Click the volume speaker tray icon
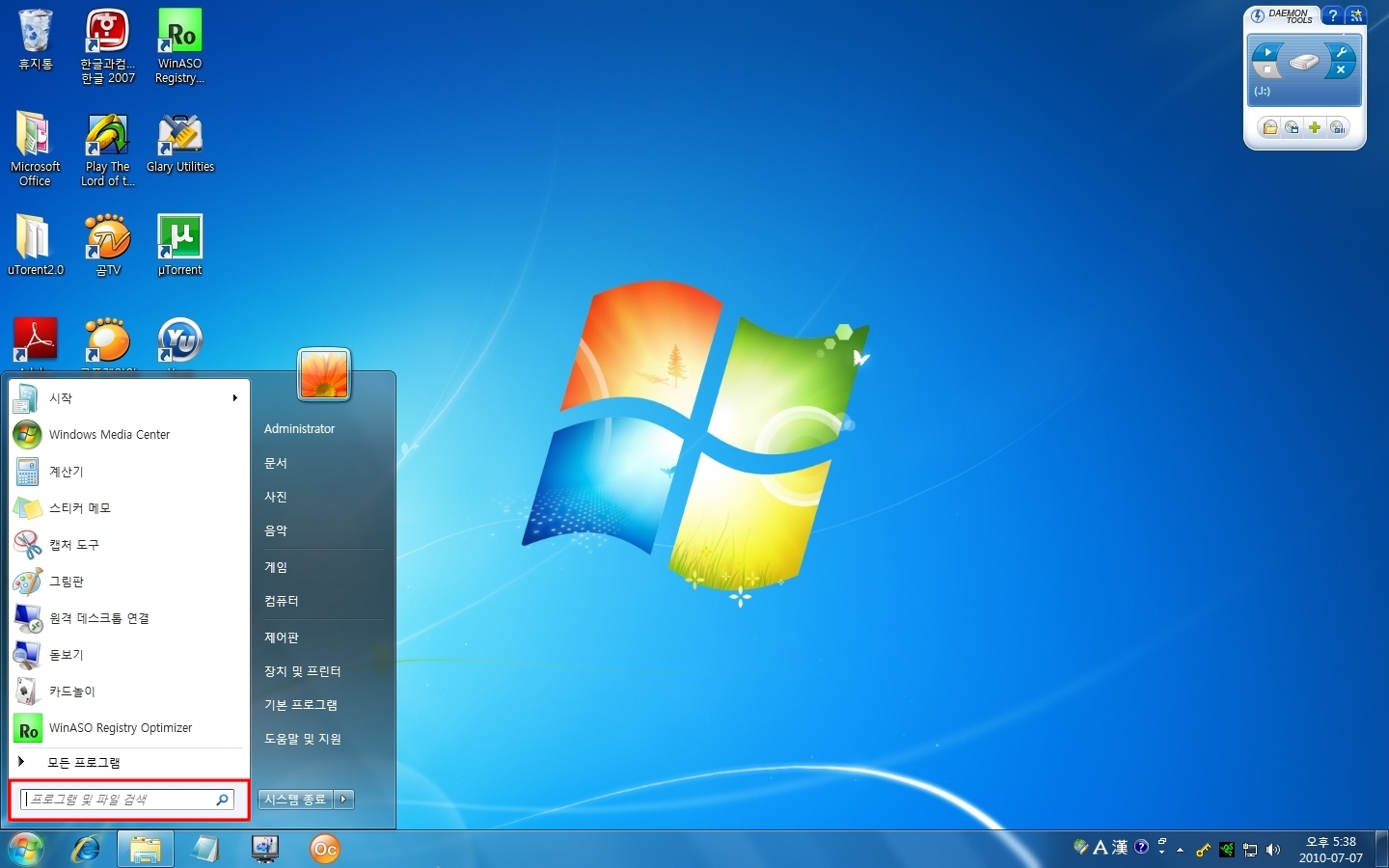1389x868 pixels. tap(1273, 850)
